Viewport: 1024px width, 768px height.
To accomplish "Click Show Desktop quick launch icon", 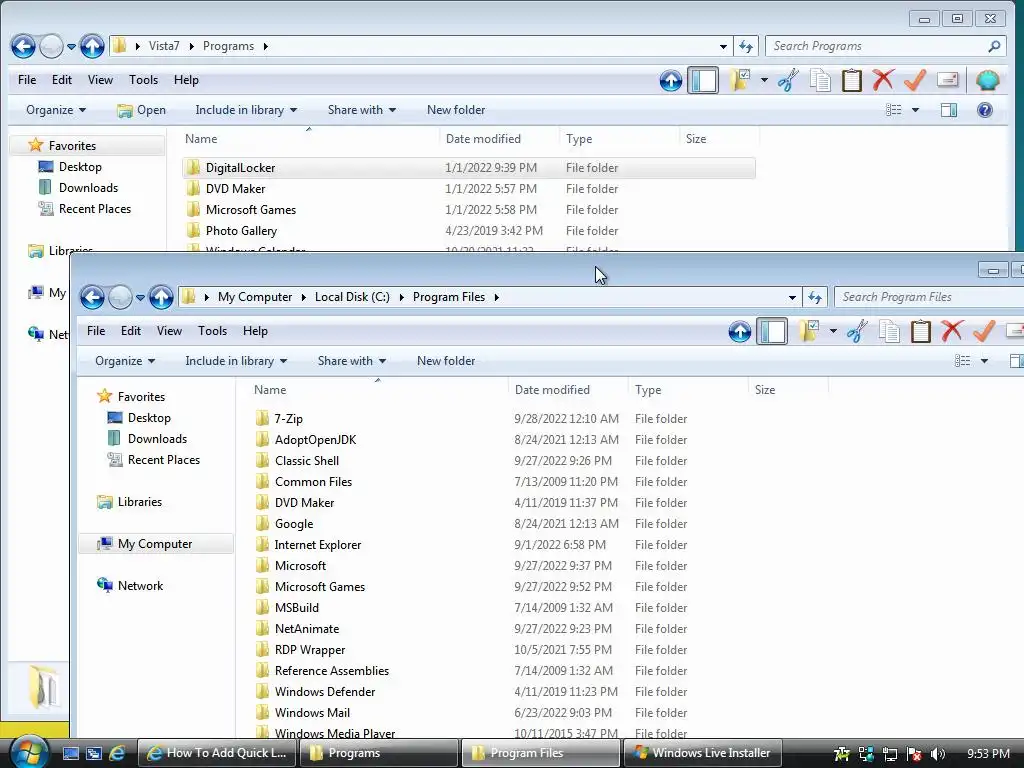I will 71,753.
